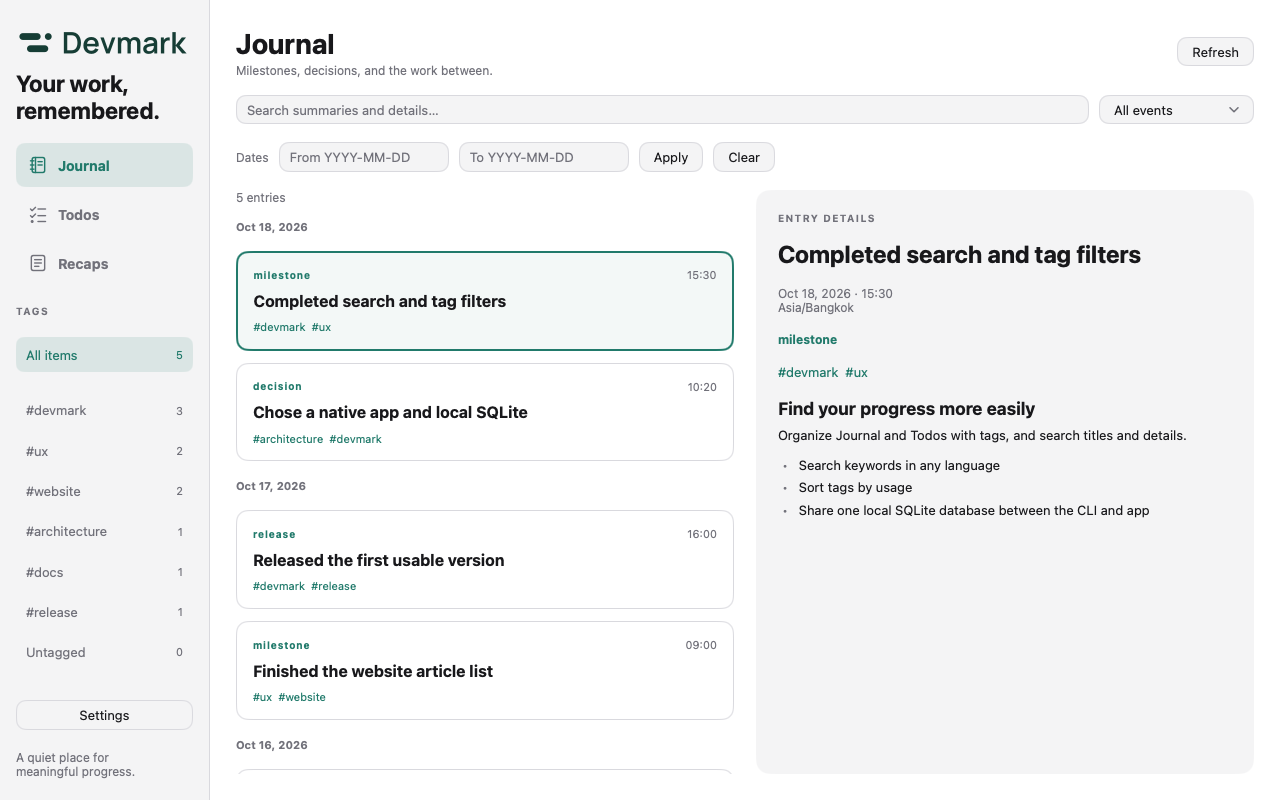Click 'Sort tags by usage' bullet

point(855,488)
